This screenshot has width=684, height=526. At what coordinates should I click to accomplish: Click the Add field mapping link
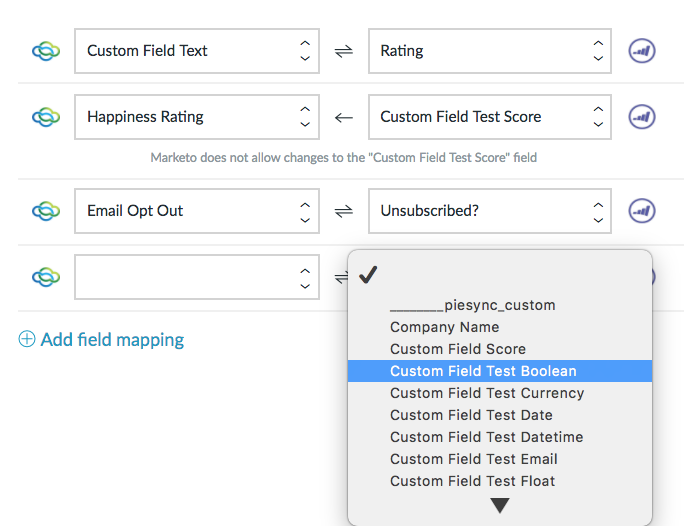tap(112, 340)
